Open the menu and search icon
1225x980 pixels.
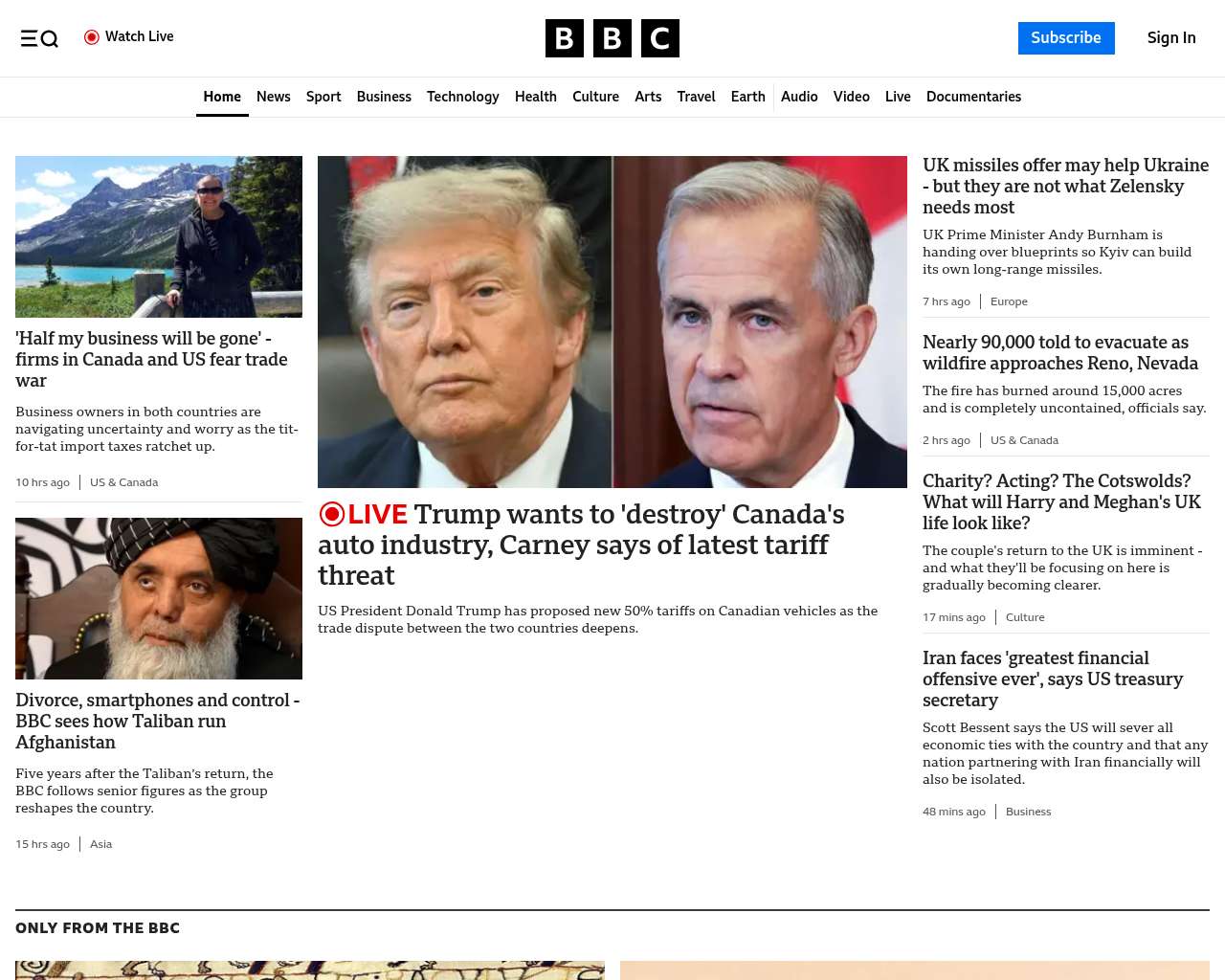[x=39, y=38]
